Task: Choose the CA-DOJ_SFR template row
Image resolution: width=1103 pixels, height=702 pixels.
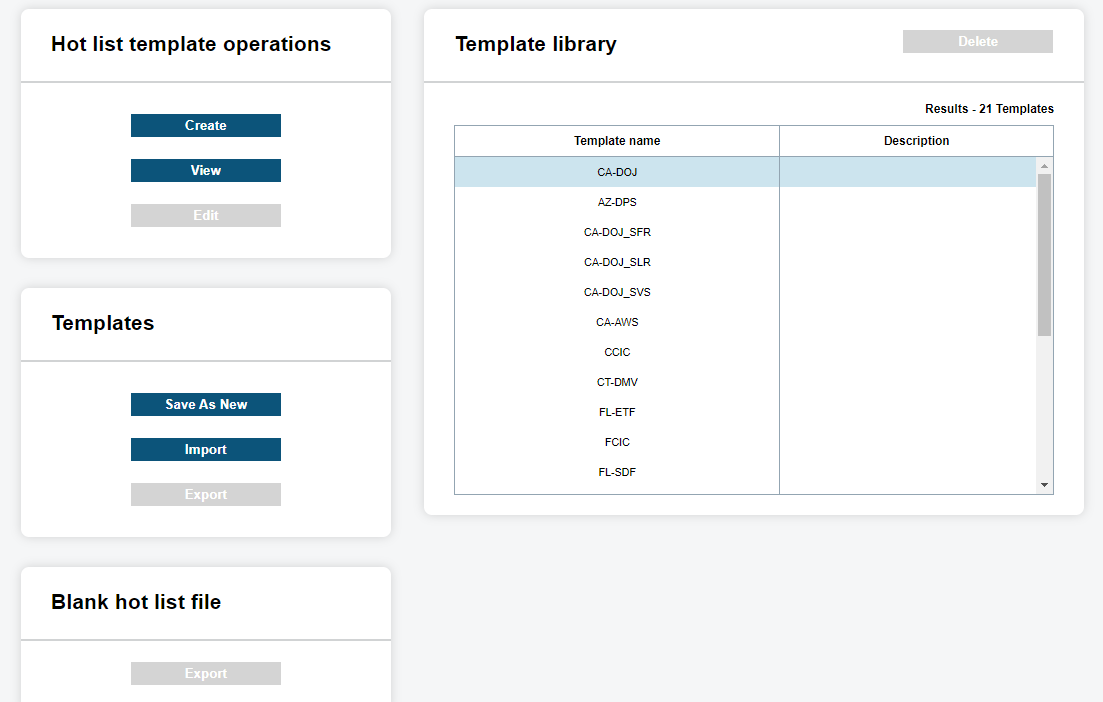Action: point(617,232)
